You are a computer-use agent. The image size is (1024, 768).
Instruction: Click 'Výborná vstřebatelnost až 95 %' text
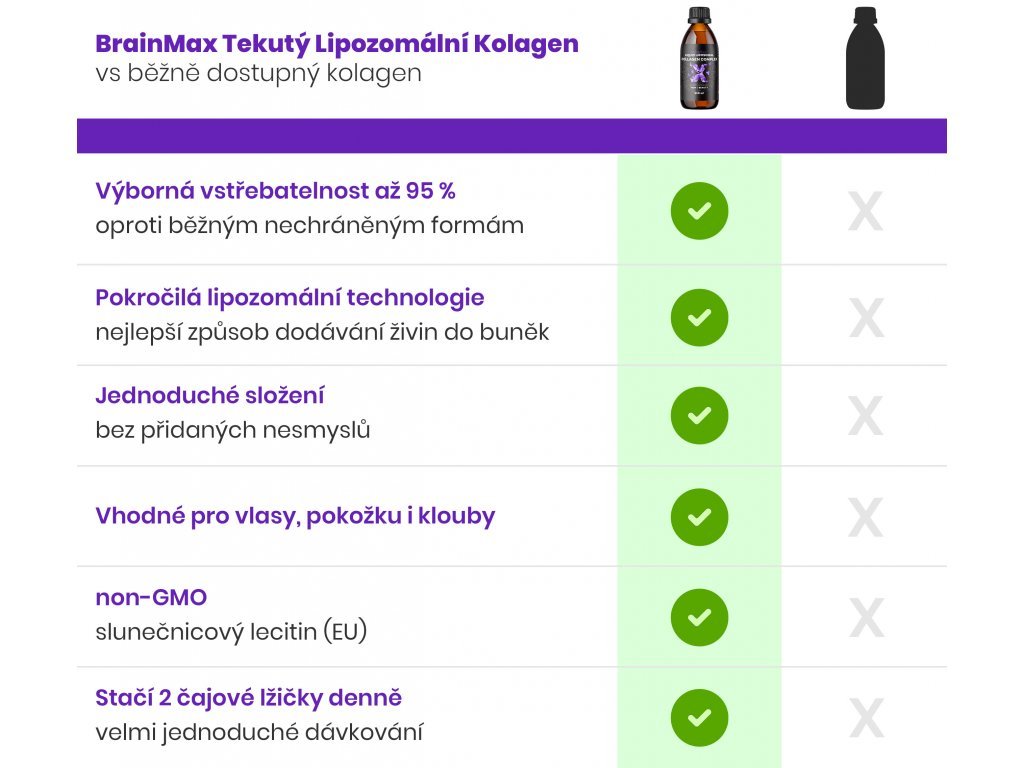tap(276, 191)
